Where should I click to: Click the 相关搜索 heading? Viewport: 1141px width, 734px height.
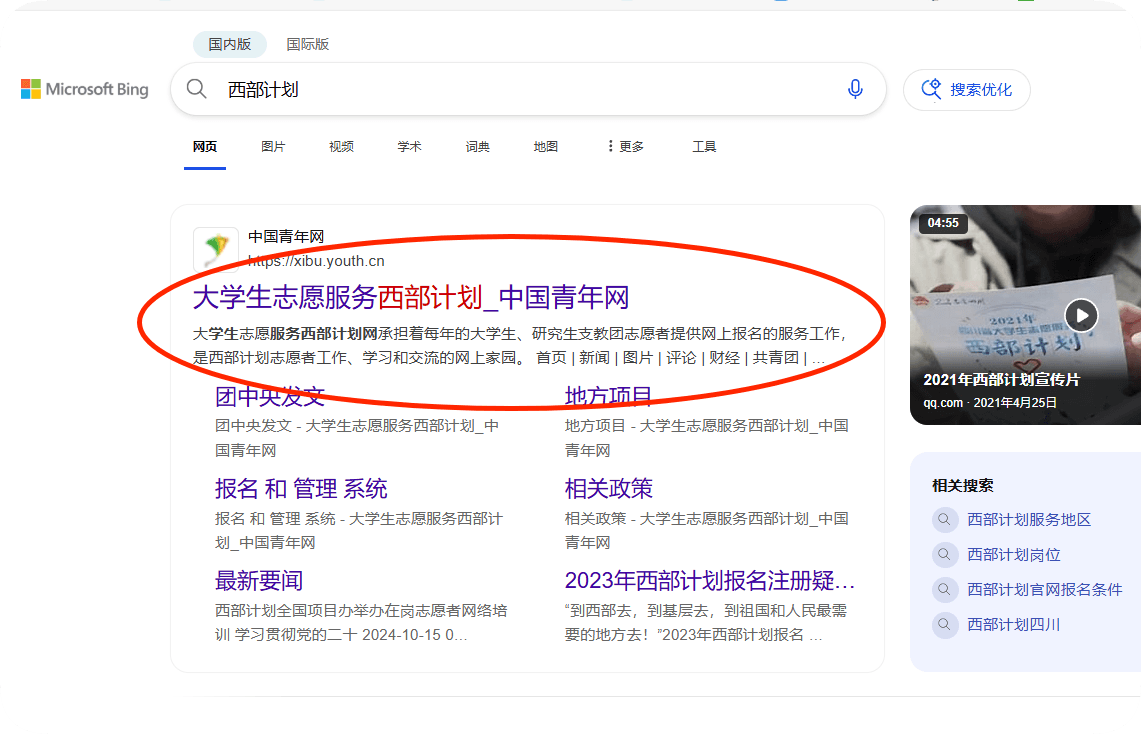963,486
